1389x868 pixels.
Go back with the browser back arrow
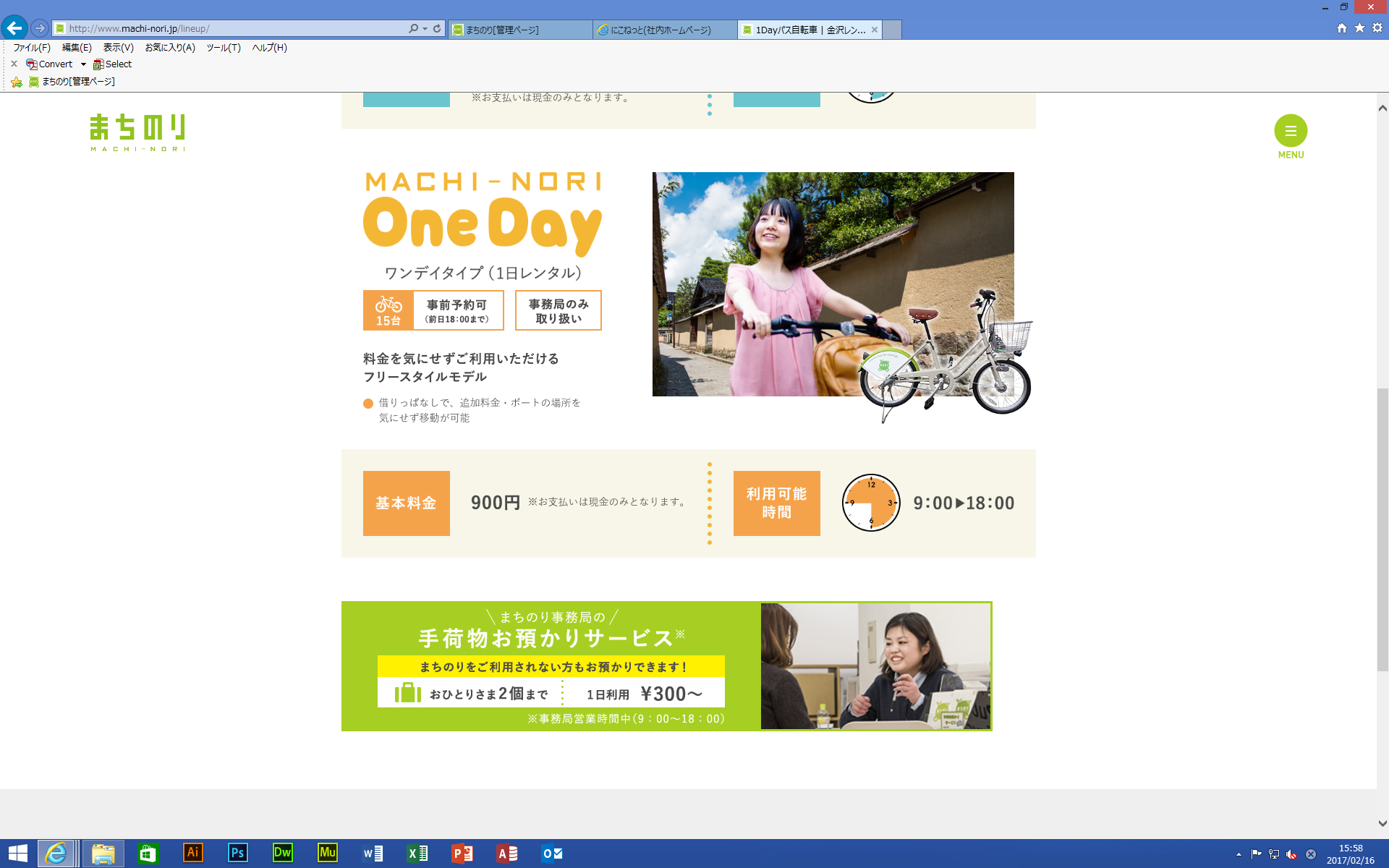(x=14, y=28)
